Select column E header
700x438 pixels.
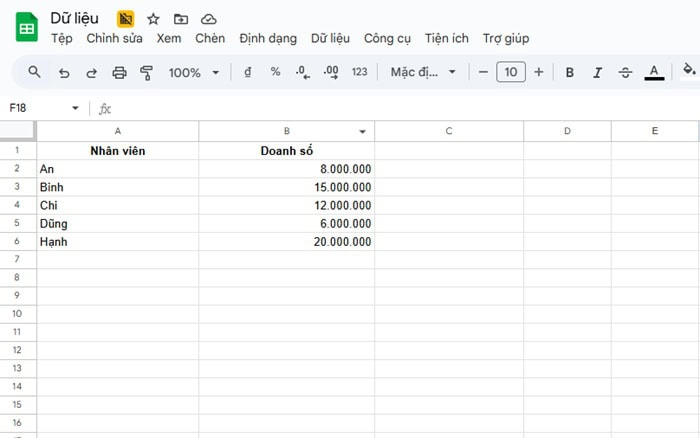coord(655,131)
